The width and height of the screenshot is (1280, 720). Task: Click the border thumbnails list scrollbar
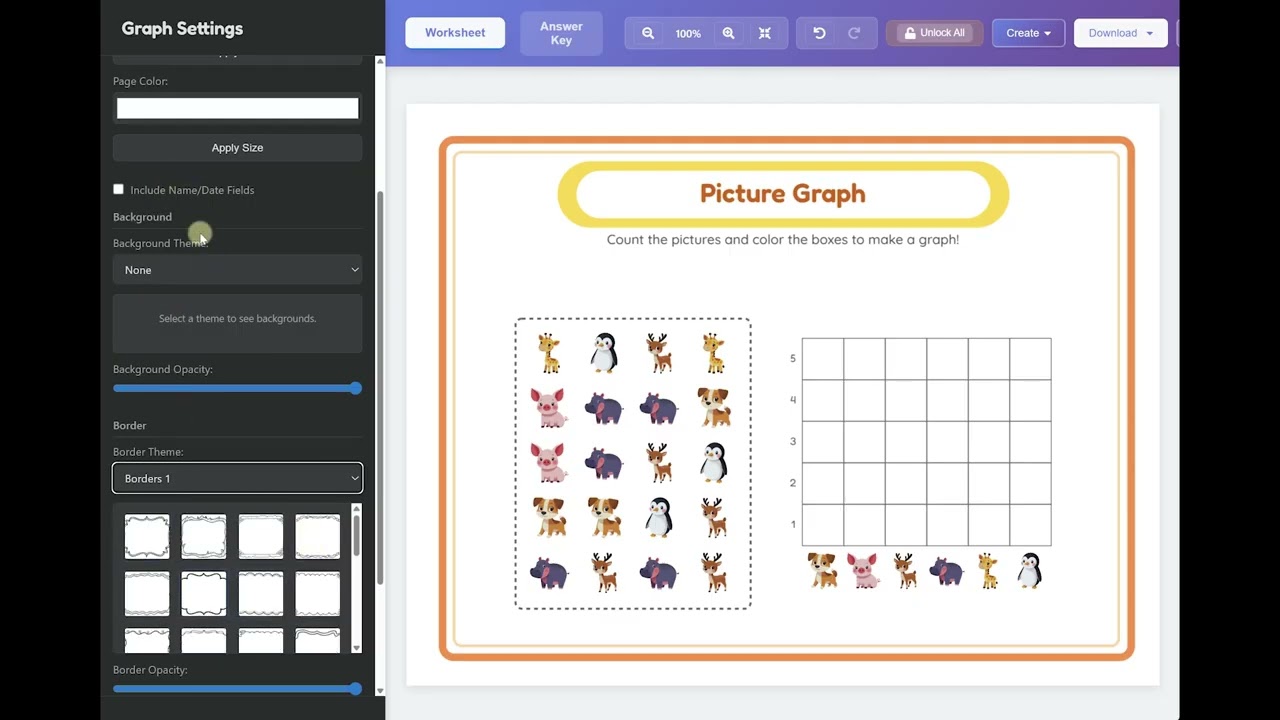click(x=356, y=537)
